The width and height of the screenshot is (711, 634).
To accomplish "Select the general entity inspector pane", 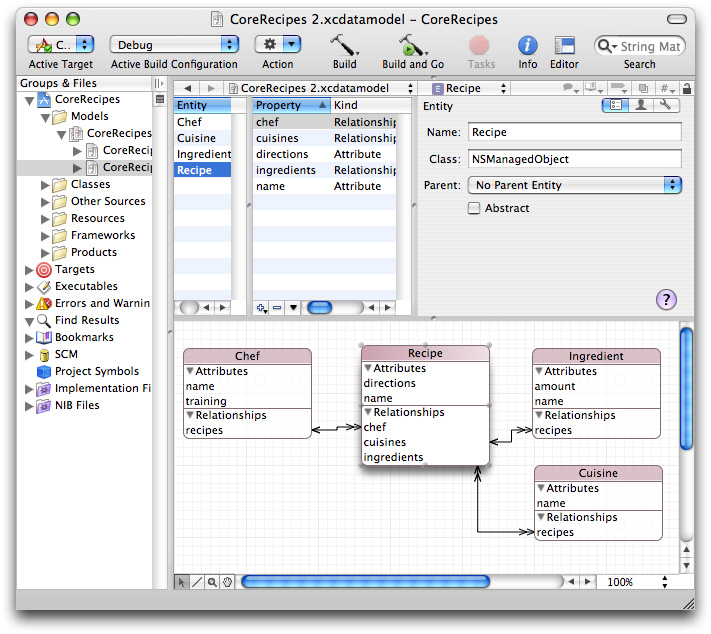I will [615, 105].
